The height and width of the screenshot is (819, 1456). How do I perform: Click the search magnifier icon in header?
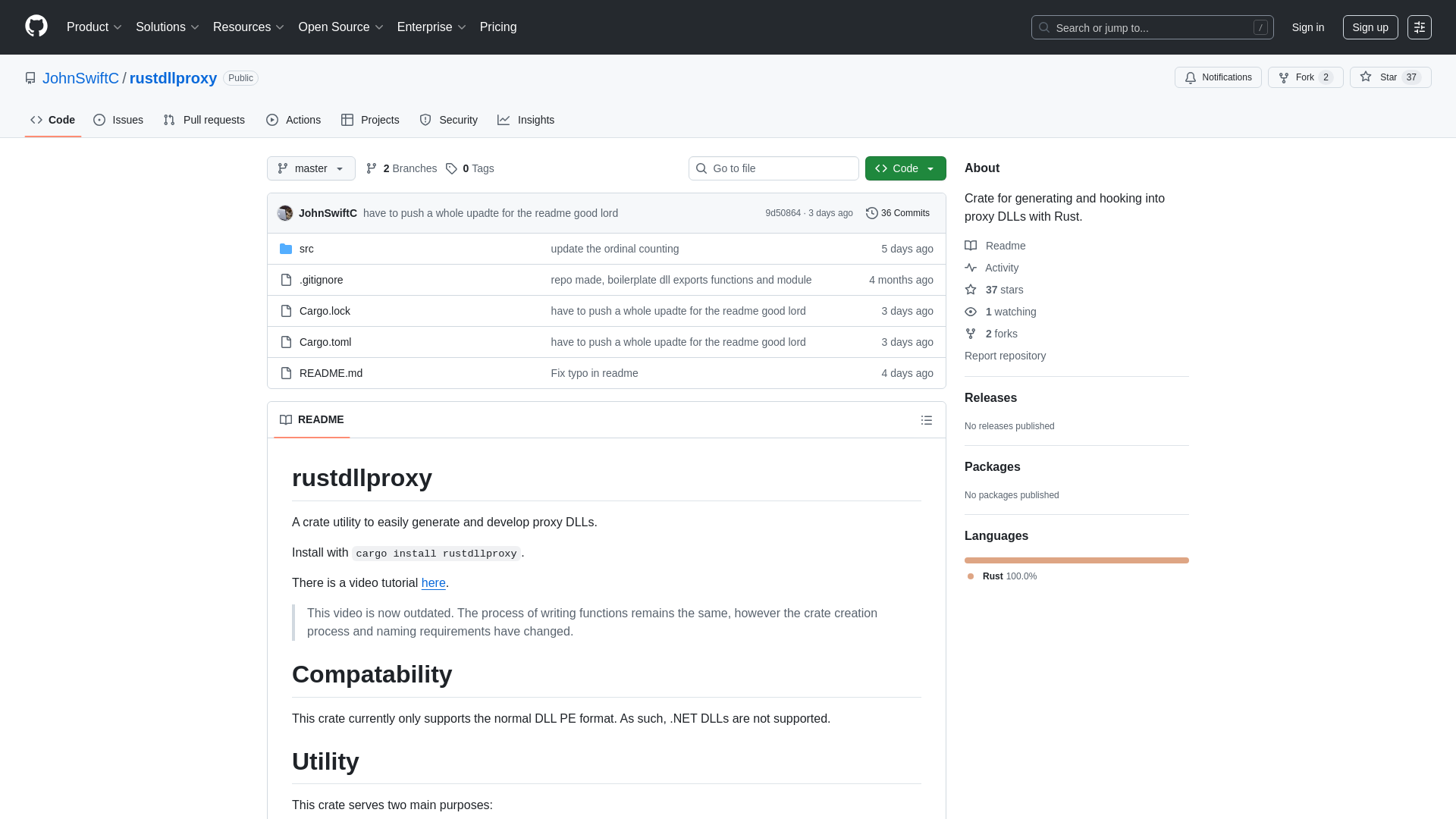click(x=1044, y=27)
